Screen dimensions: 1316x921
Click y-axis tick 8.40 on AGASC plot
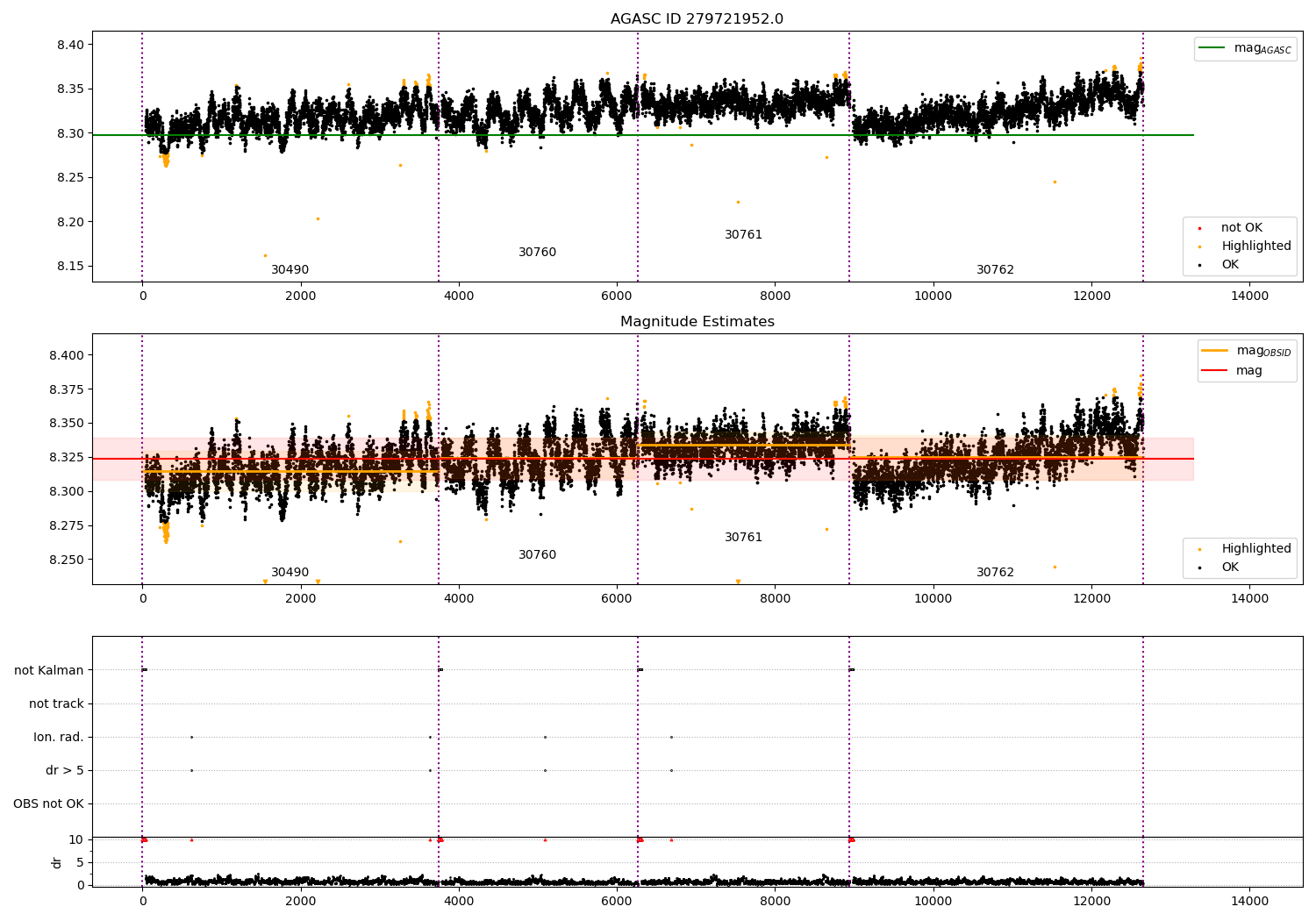coord(70,45)
